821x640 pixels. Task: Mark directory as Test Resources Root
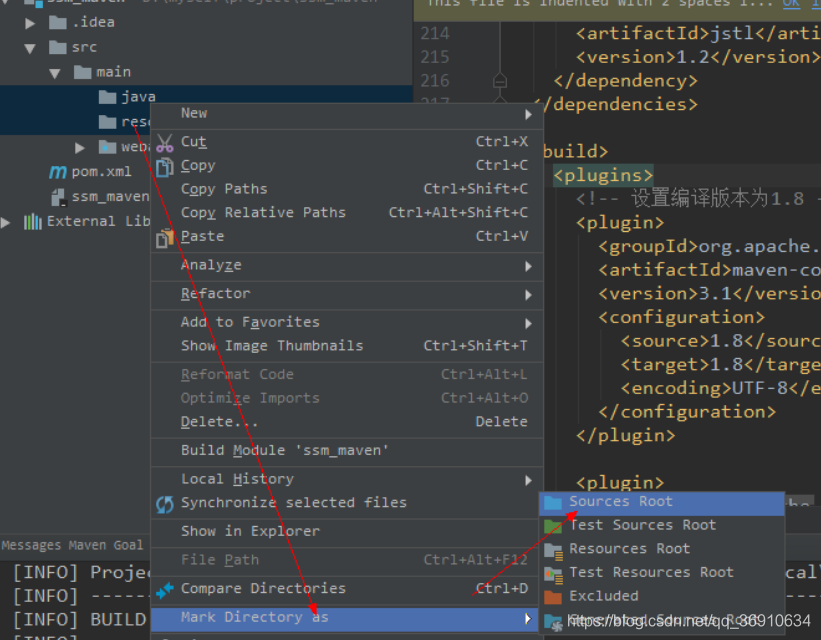click(x=662, y=572)
